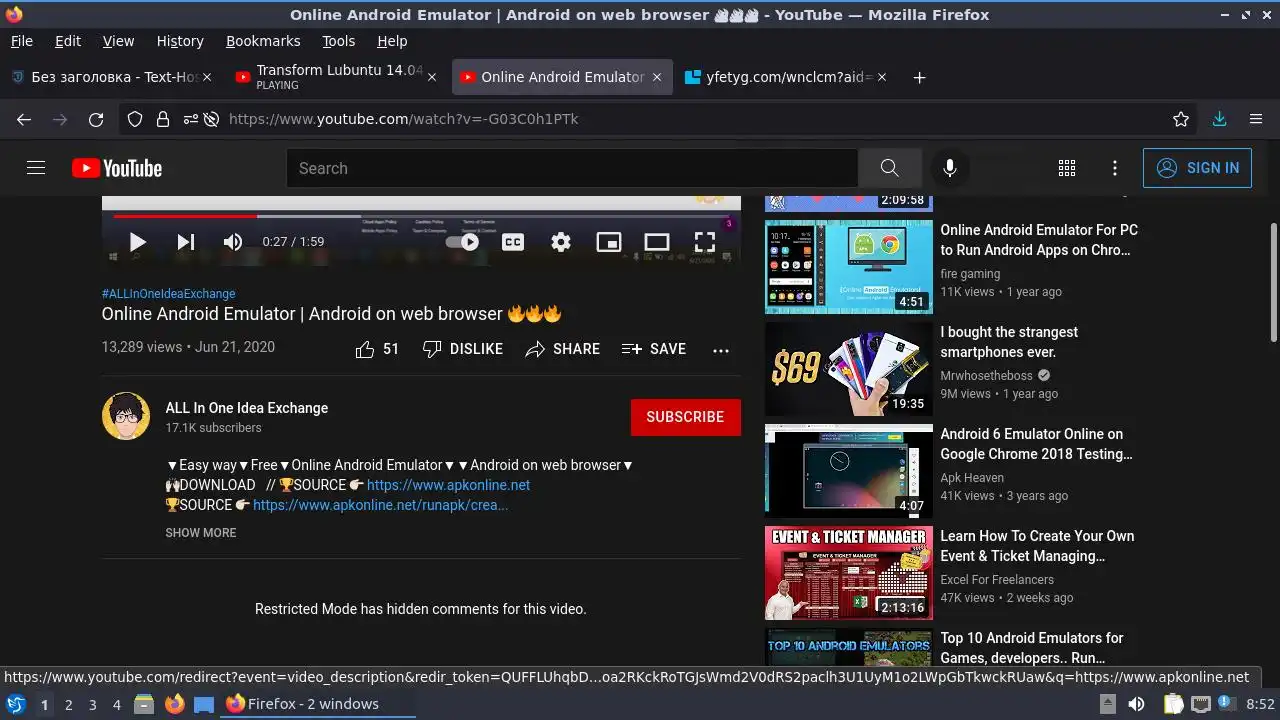Switch to theater mode view

(x=657, y=242)
